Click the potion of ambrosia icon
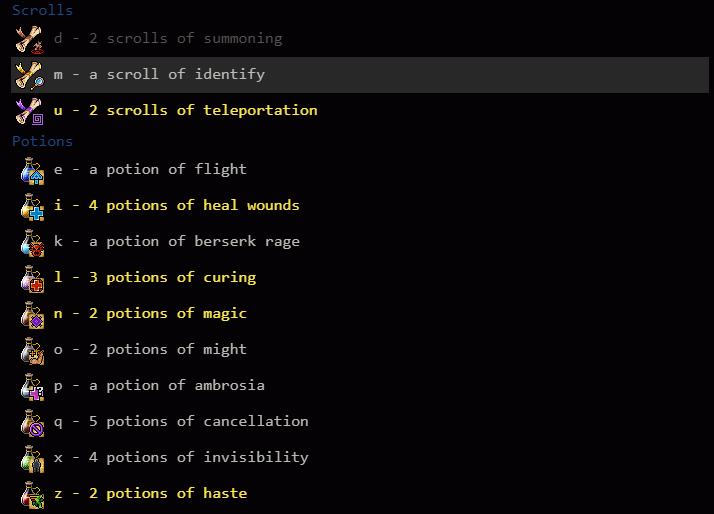Screen dimensions: 714x514 [32, 387]
